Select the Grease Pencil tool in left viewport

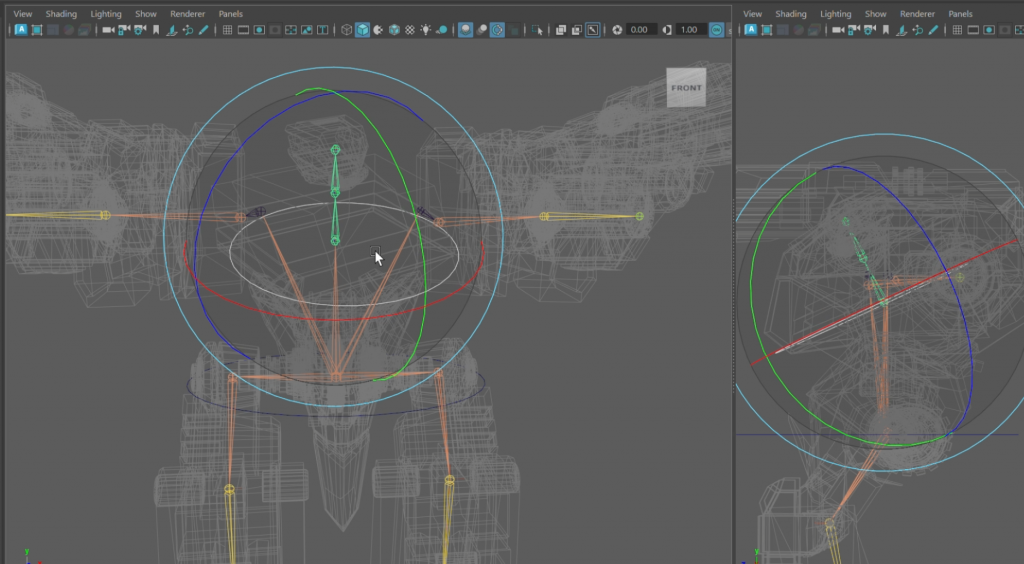(203, 30)
